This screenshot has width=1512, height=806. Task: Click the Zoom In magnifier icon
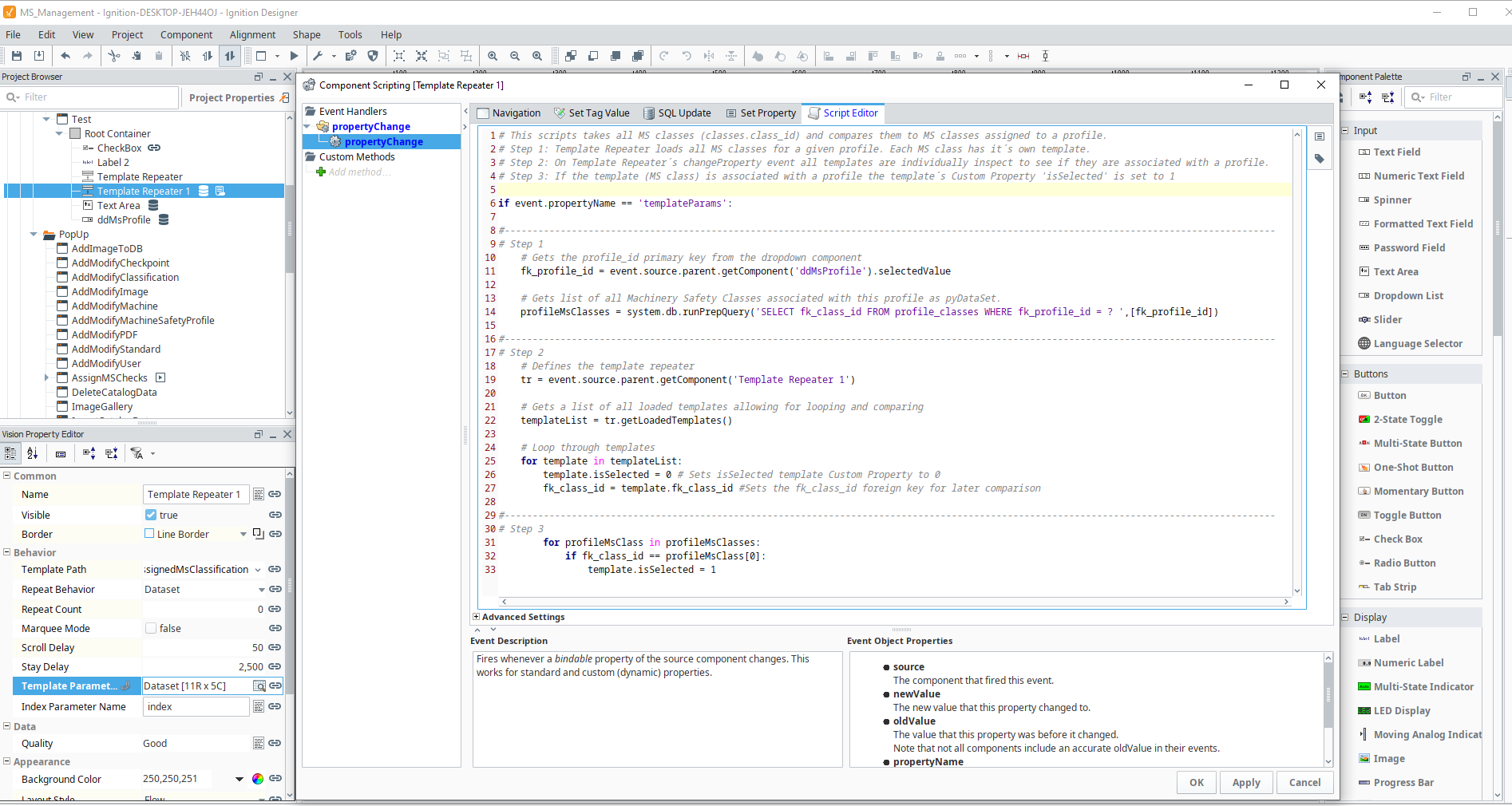[x=493, y=56]
